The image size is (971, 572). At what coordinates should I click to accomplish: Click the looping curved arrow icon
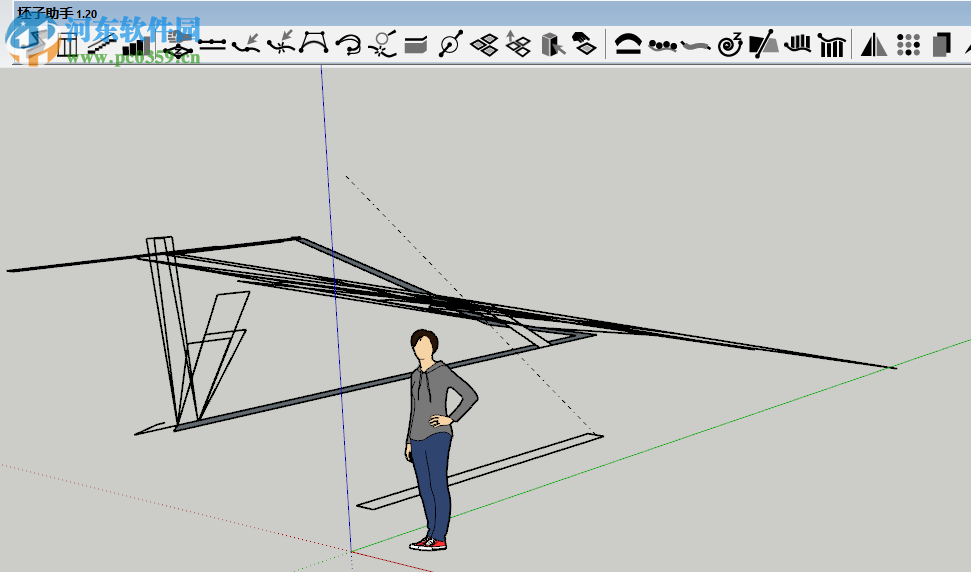348,44
